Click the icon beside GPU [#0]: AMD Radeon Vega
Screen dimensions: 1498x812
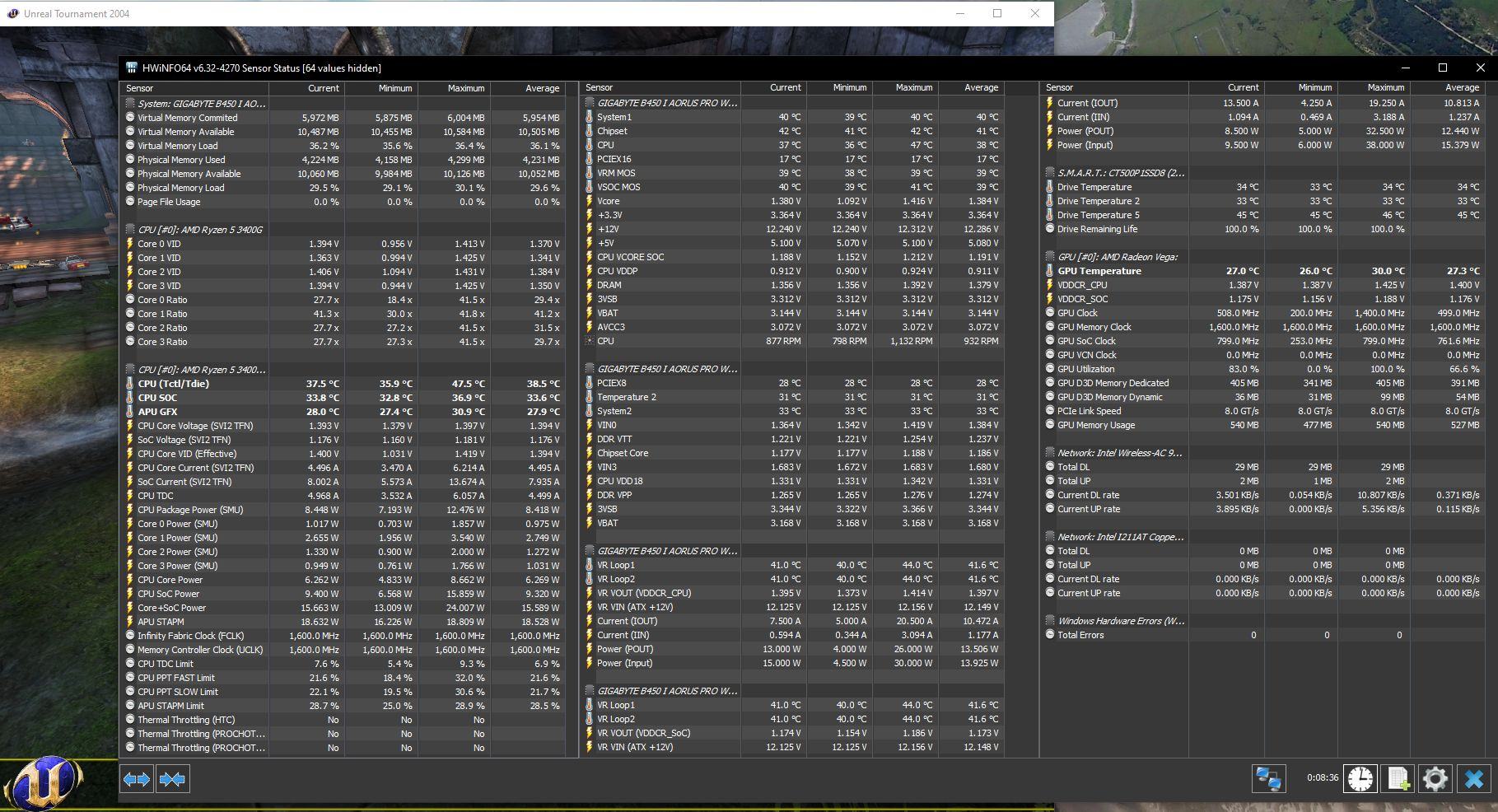click(x=1050, y=257)
